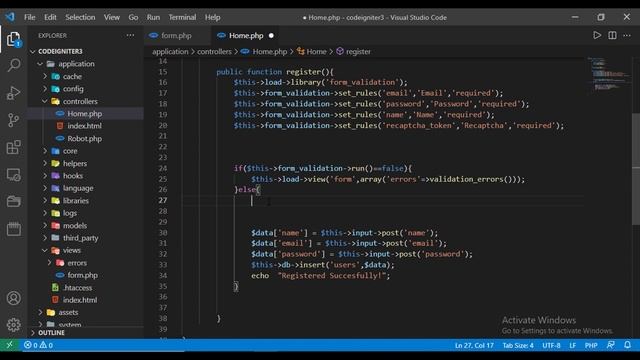Open the Help menu
Viewport: 640px width, 360px height.
pos(212,17)
